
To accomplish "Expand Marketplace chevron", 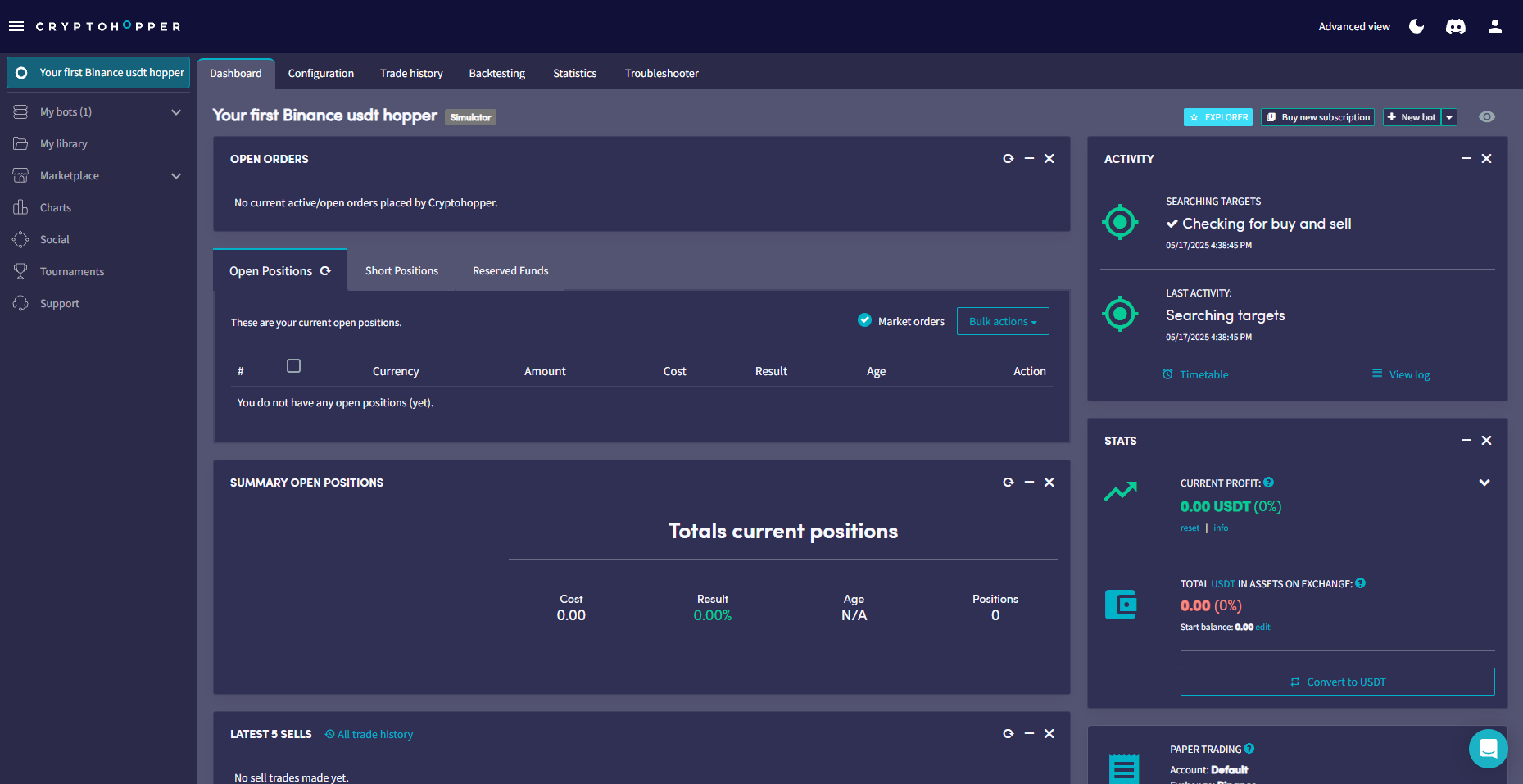I will [x=176, y=175].
